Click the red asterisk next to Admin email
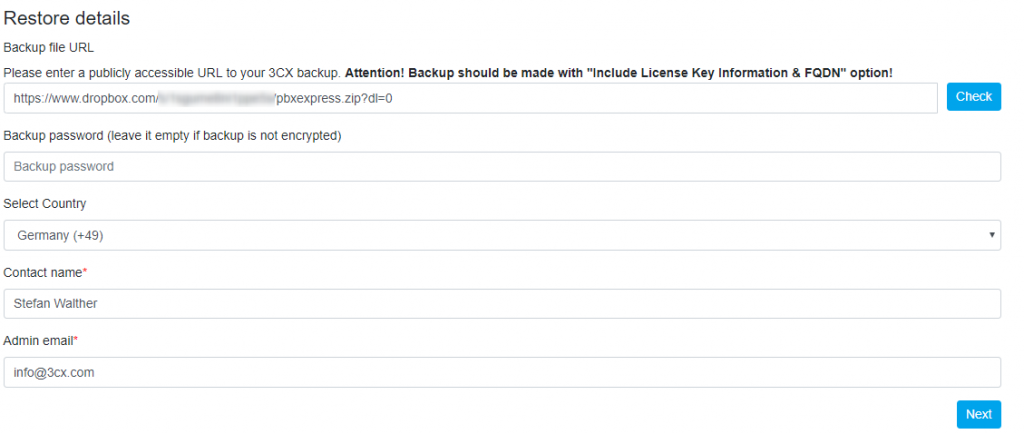This screenshot has height=434, width=1024. coord(76,340)
